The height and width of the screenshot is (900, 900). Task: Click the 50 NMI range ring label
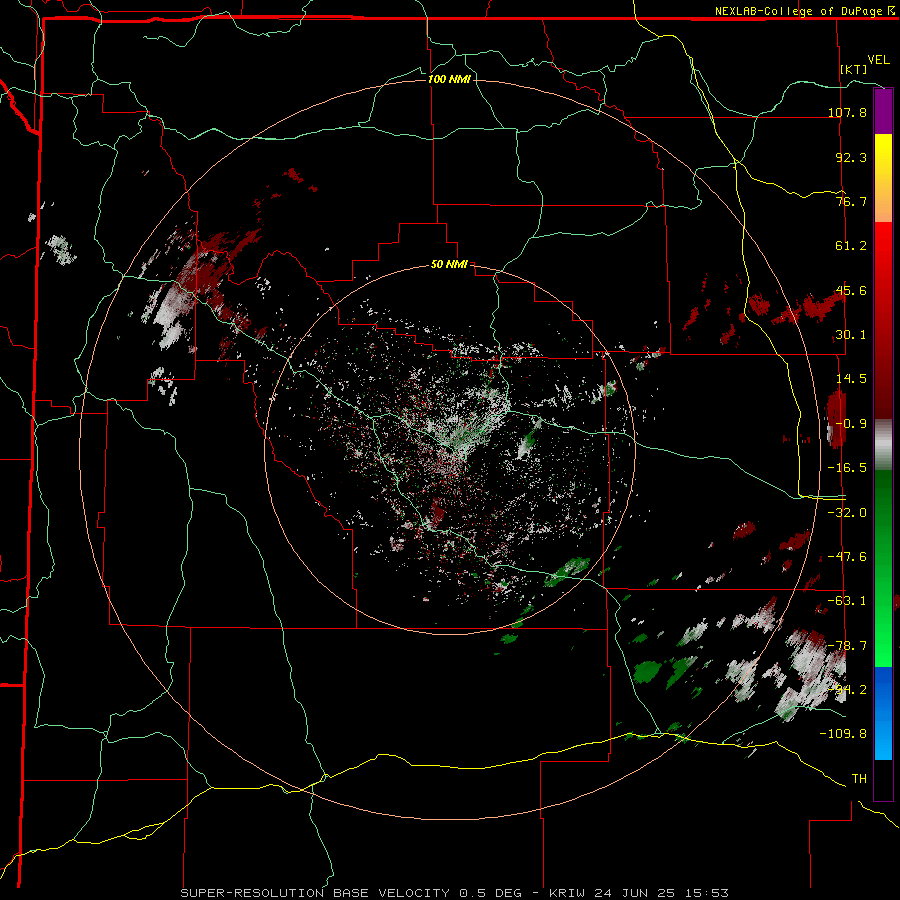point(449,265)
